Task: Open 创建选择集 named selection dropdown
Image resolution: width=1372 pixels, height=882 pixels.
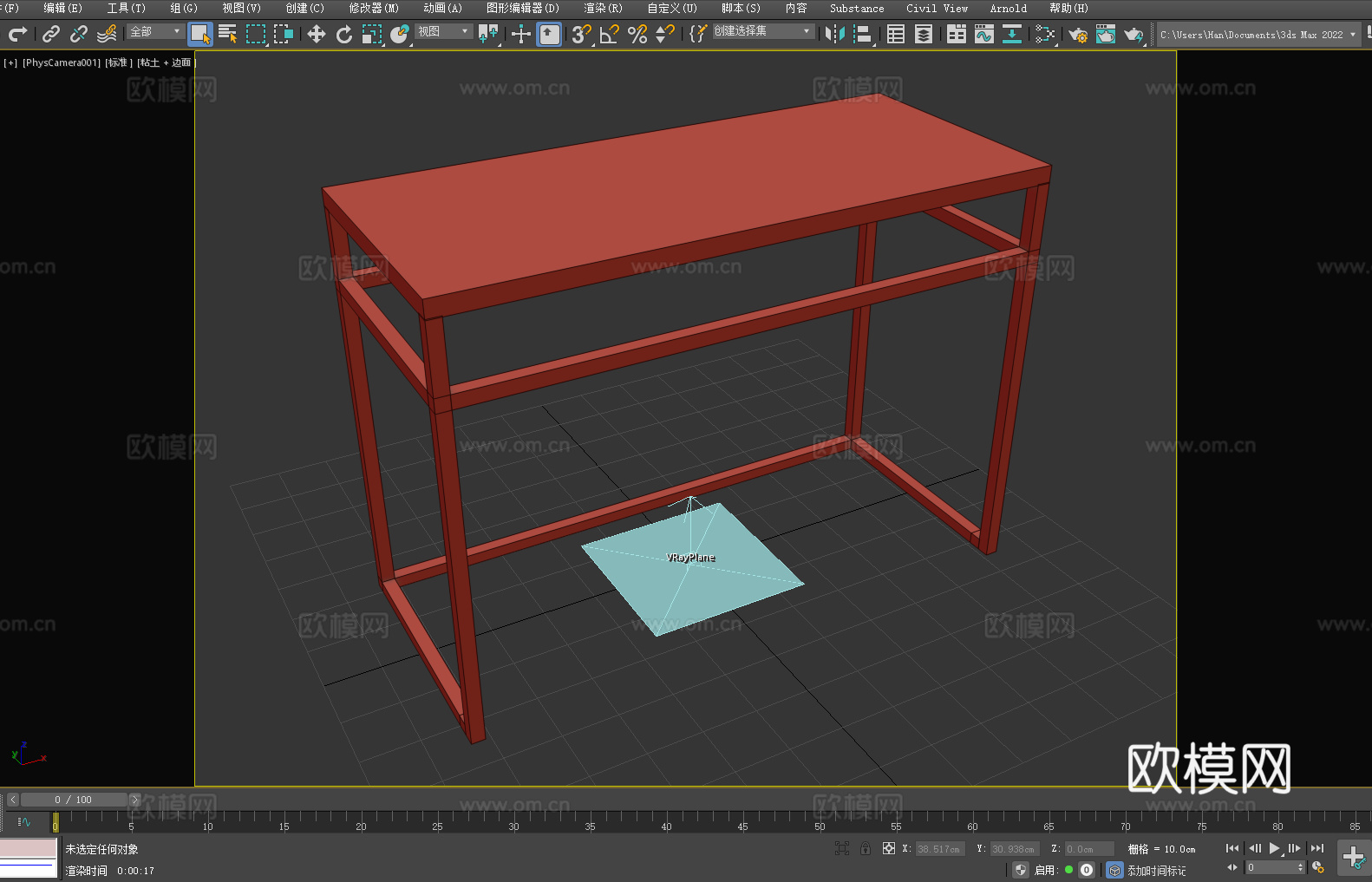Action: pyautogui.click(x=763, y=31)
